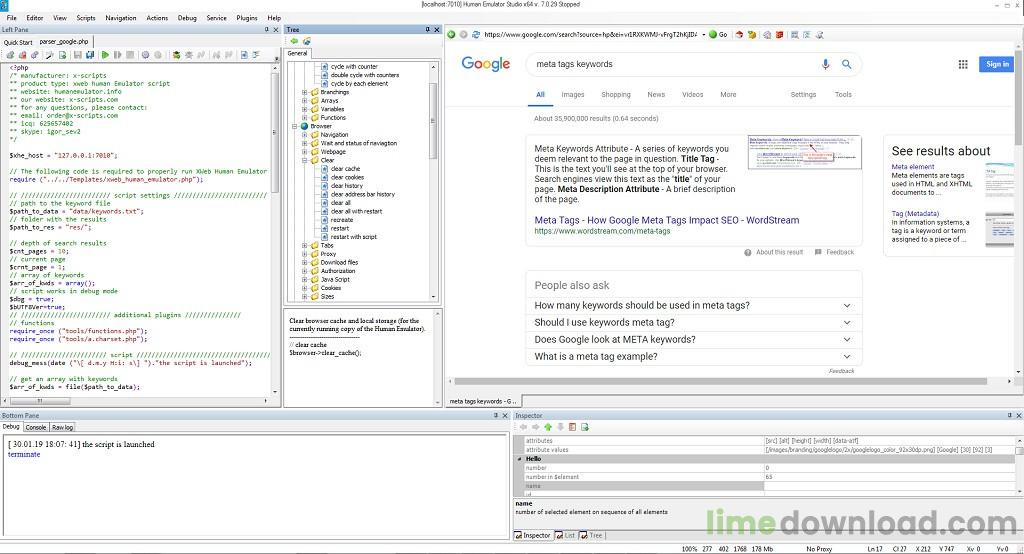Click the Google search input field
The width and height of the screenshot is (1024, 554).
point(670,64)
